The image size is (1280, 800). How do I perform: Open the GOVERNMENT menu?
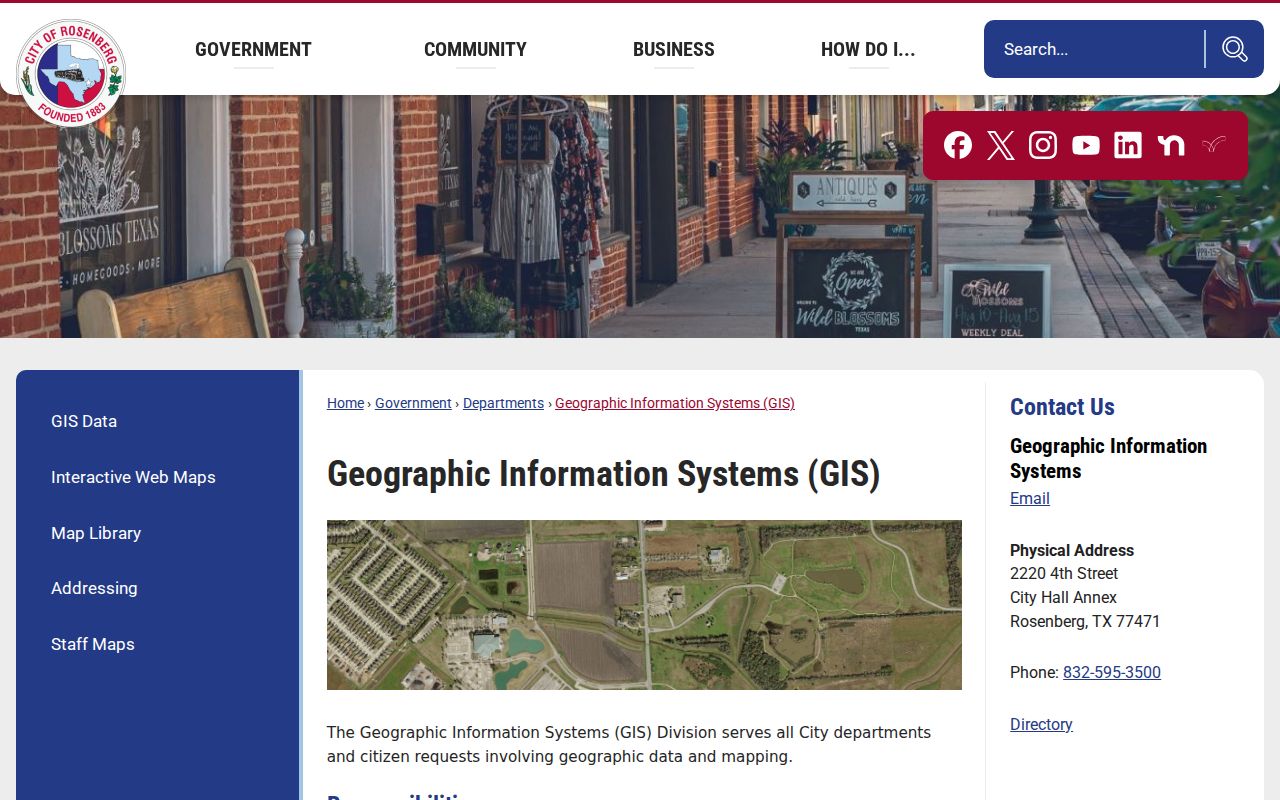pyautogui.click(x=253, y=49)
